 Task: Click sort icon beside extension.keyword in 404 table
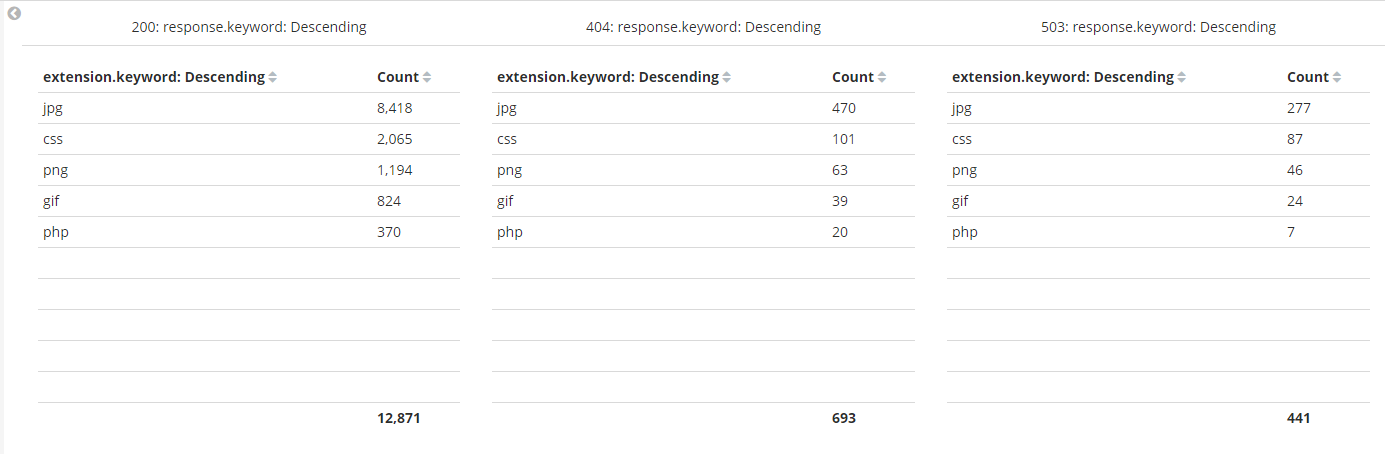point(727,78)
